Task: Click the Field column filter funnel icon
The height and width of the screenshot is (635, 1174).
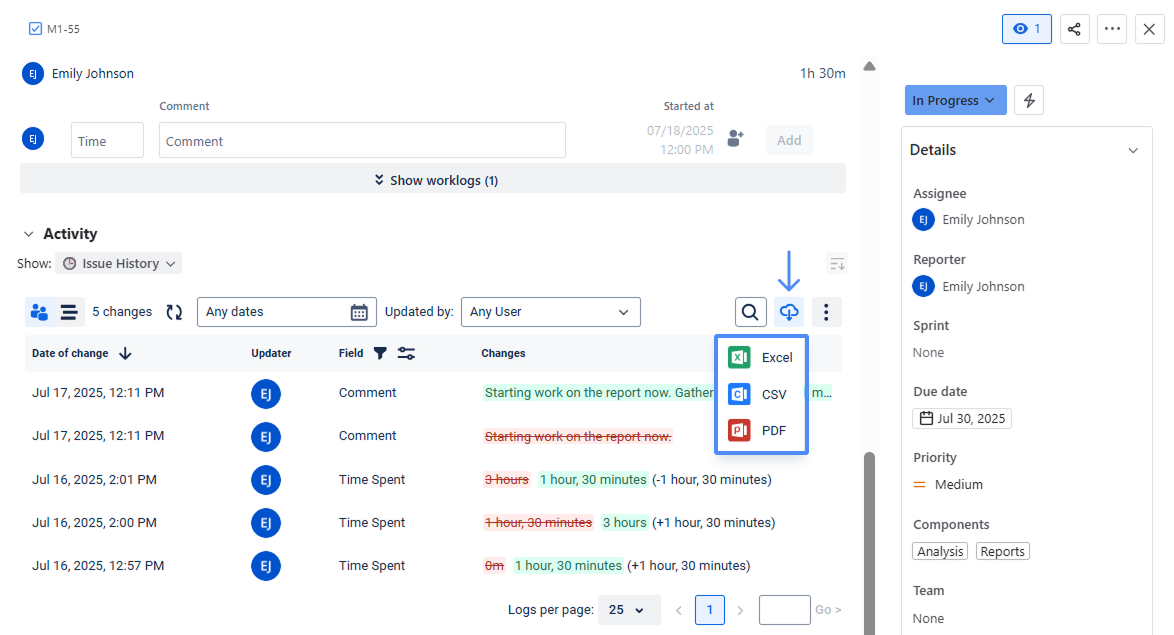Action: pyautogui.click(x=380, y=353)
